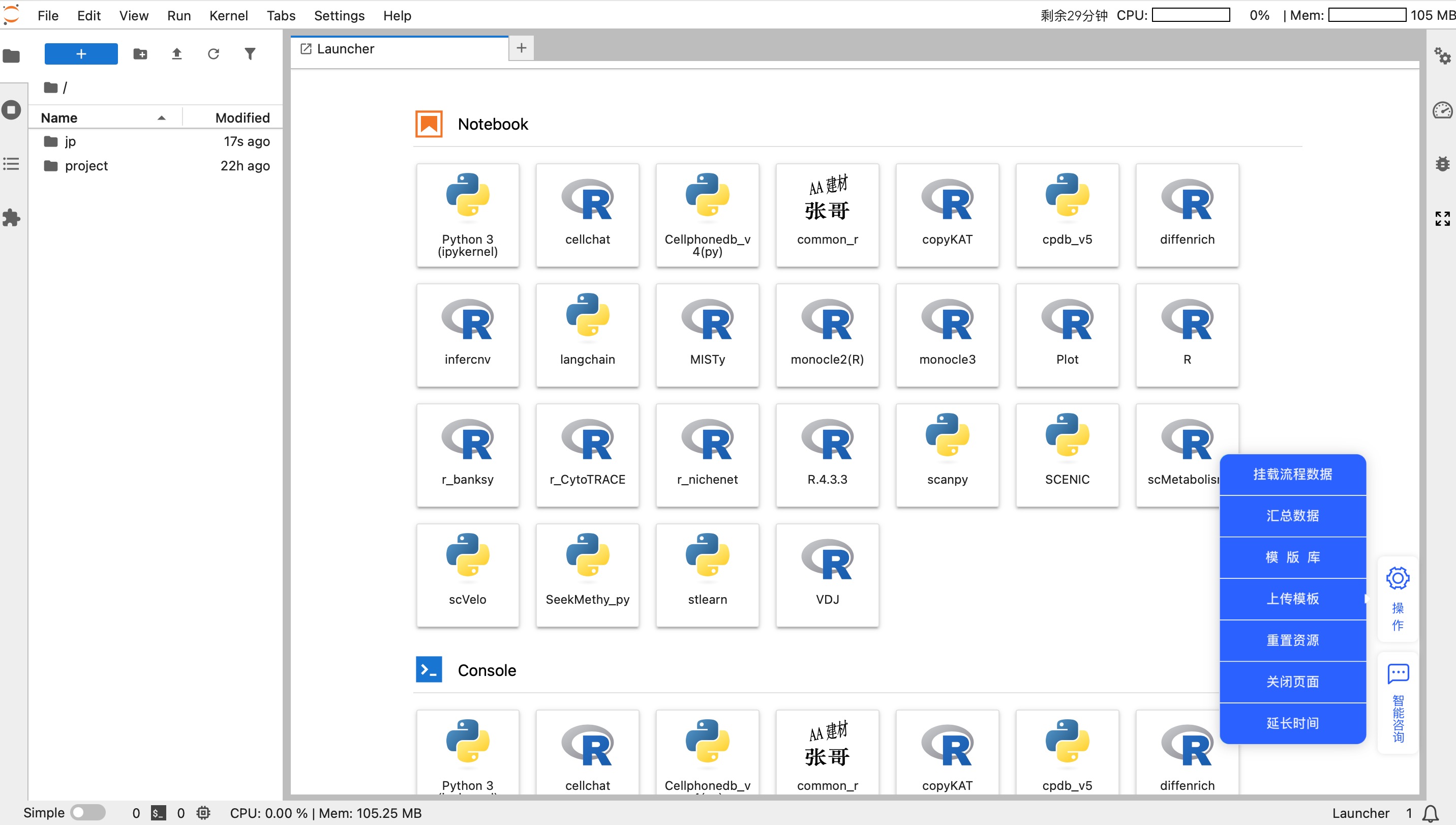
Task: Click the 重置资源 button
Action: click(1292, 640)
